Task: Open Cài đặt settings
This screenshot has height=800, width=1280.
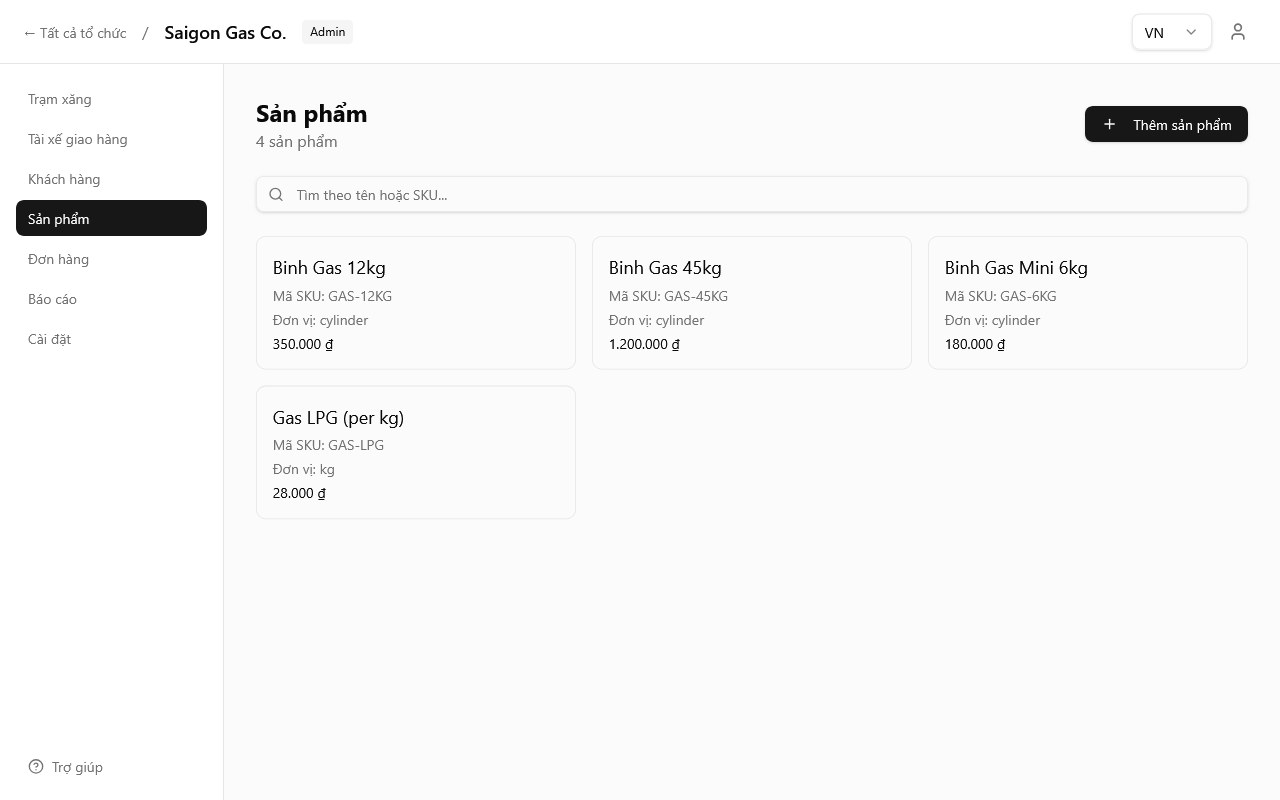Action: pos(49,339)
